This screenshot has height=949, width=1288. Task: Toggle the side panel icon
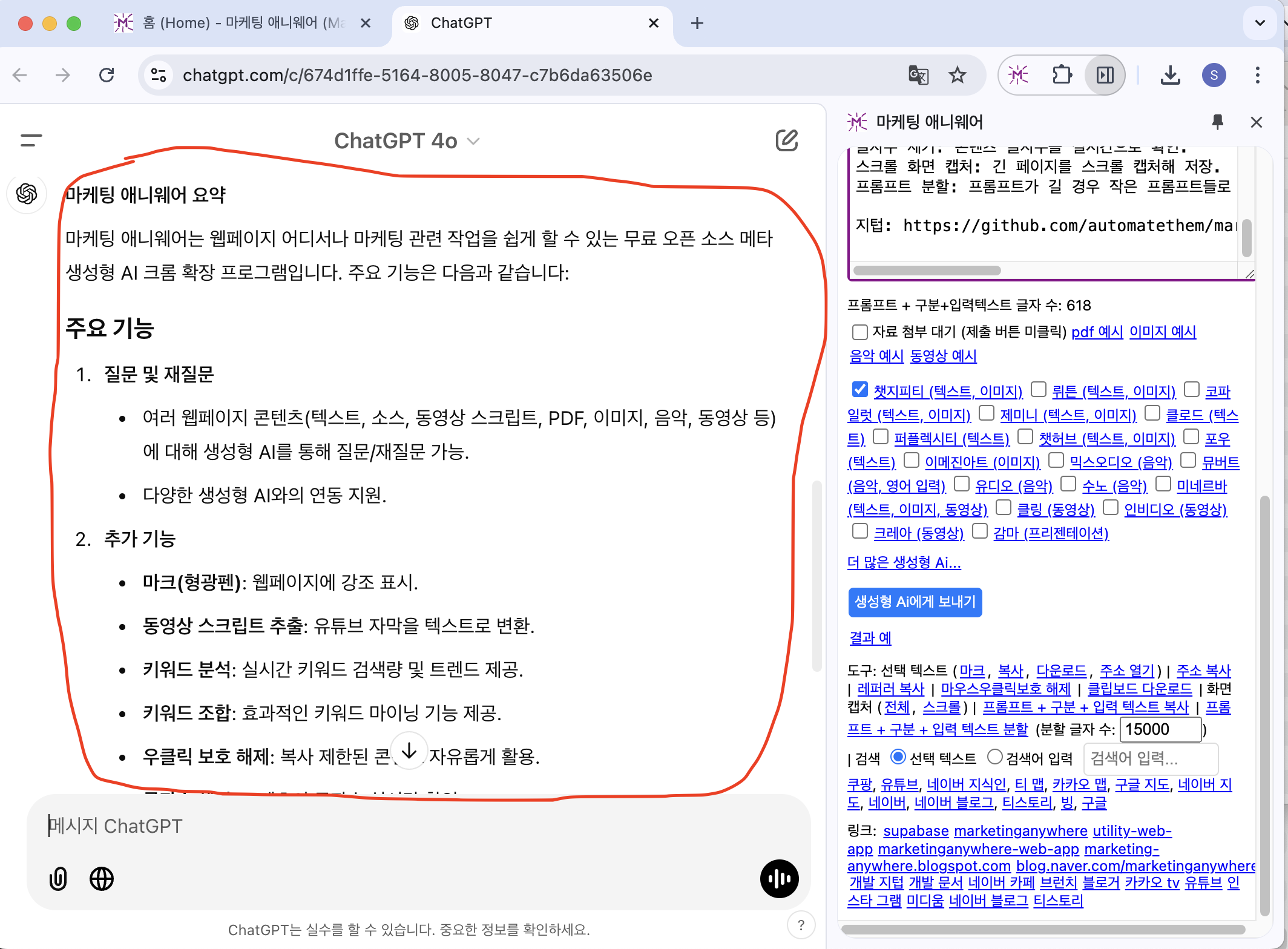click(x=1105, y=75)
